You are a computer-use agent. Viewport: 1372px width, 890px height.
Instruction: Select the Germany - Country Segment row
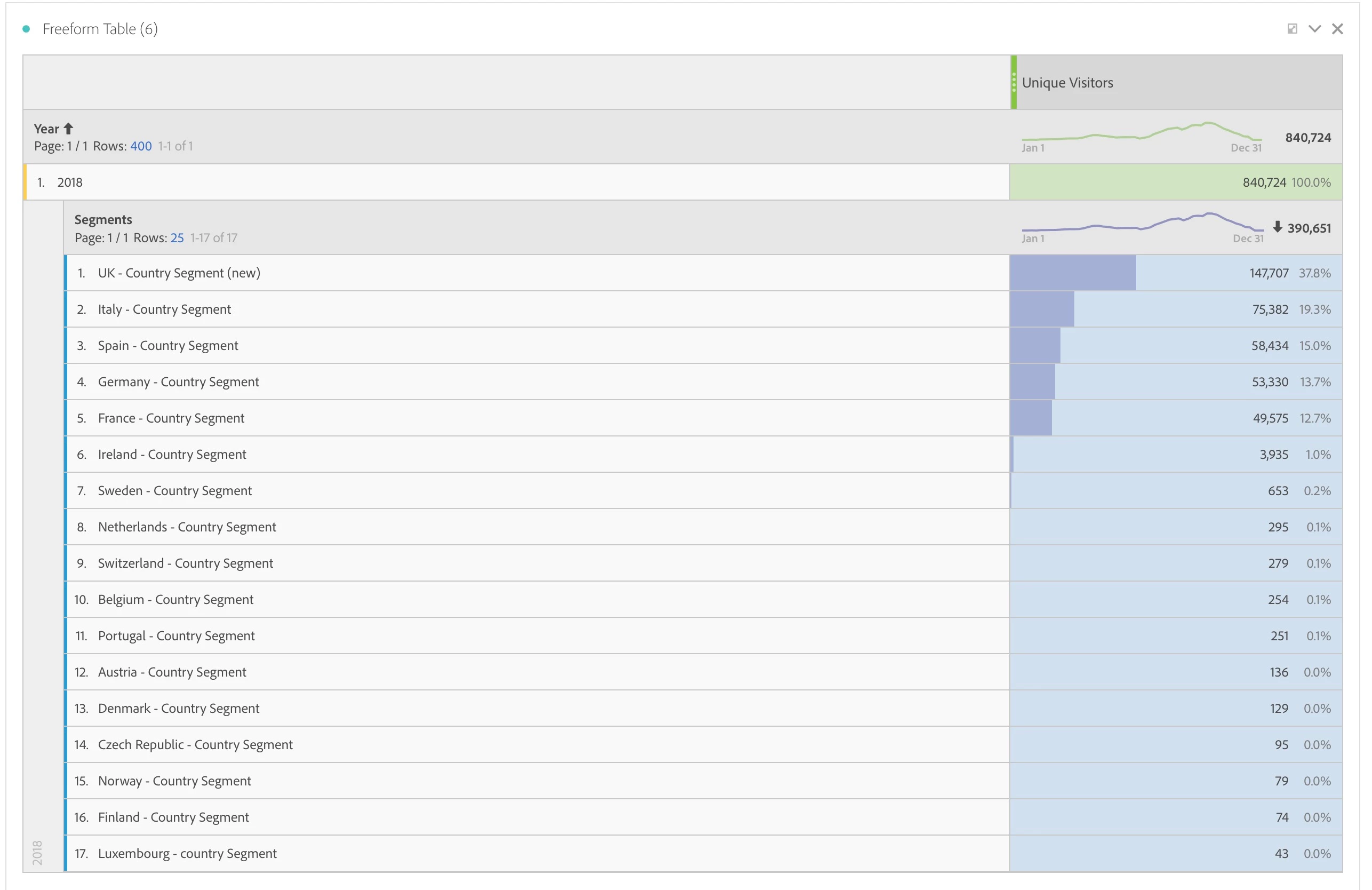[178, 382]
